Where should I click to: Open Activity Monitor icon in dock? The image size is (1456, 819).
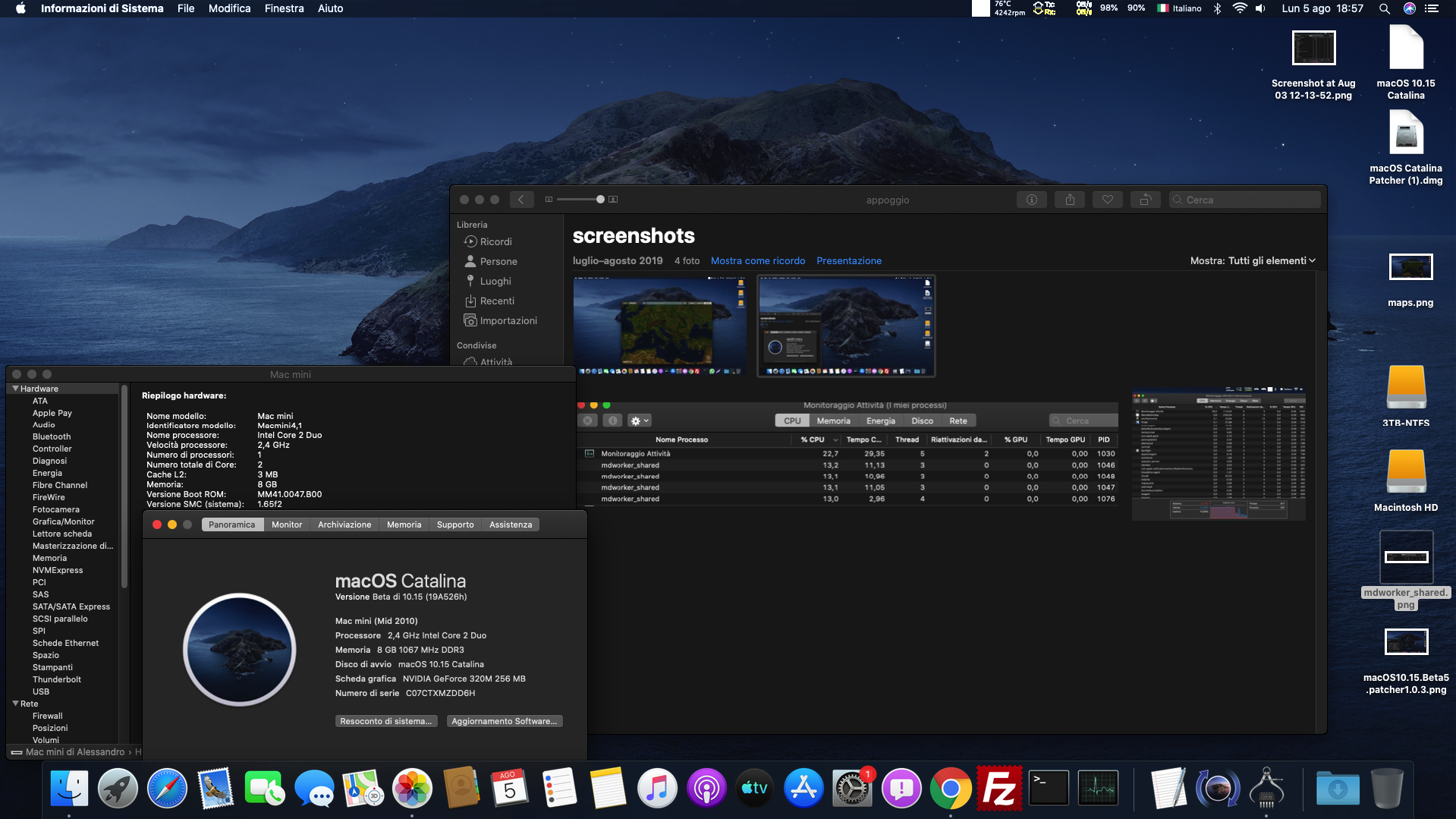pyautogui.click(x=1098, y=789)
